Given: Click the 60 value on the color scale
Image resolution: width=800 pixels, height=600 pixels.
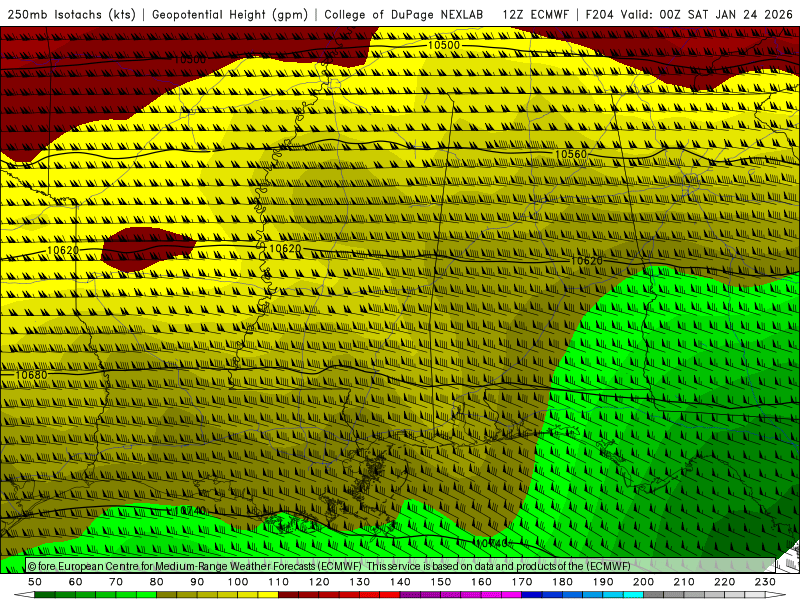Looking at the screenshot, I should point(75,582).
